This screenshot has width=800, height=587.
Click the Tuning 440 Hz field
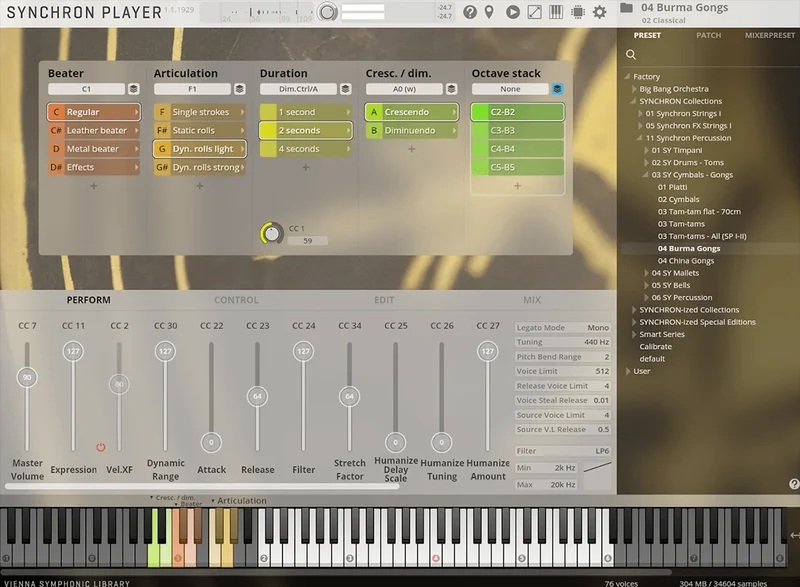pos(562,342)
